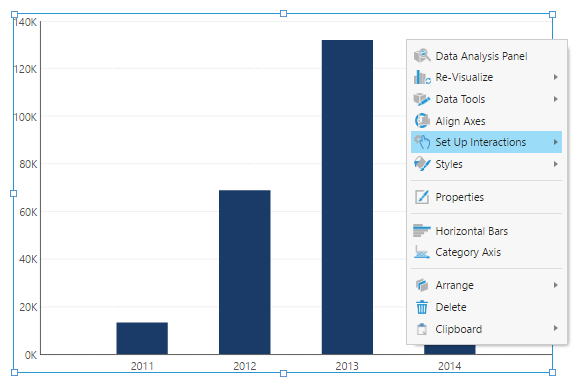The image size is (575, 389).
Task: Click the Delete trash can icon
Action: [x=422, y=307]
